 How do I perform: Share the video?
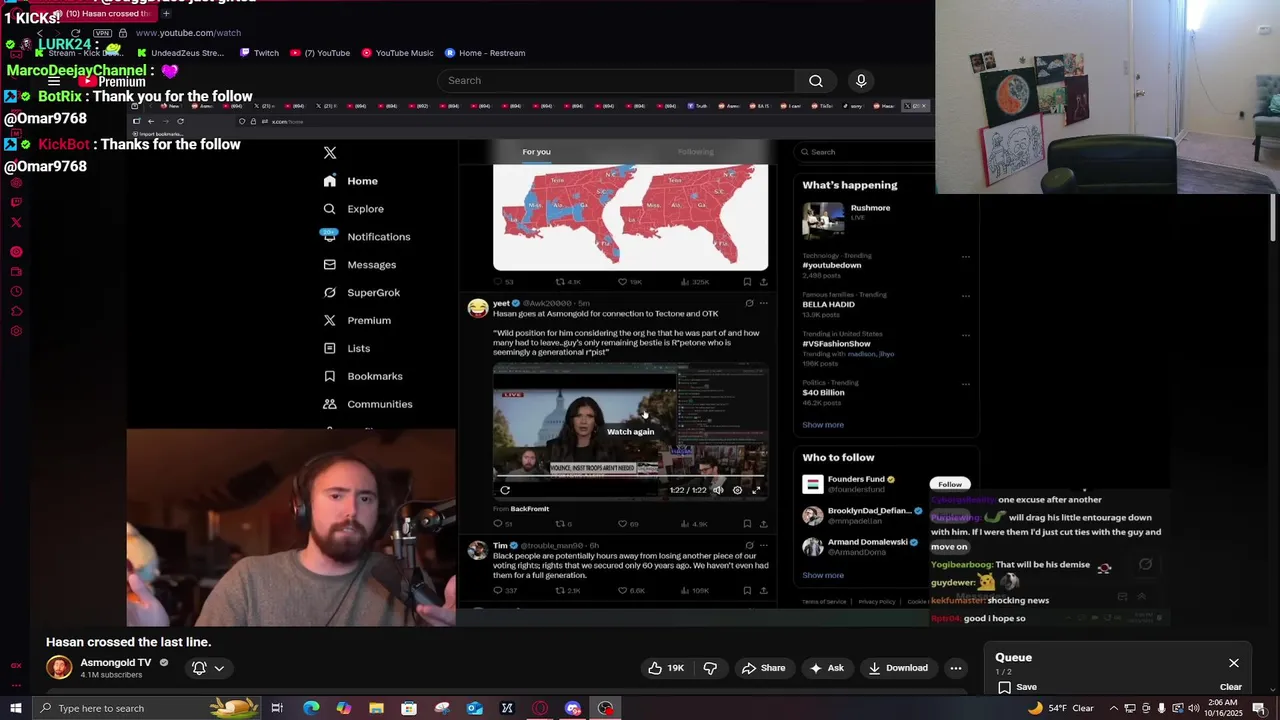[x=763, y=668]
